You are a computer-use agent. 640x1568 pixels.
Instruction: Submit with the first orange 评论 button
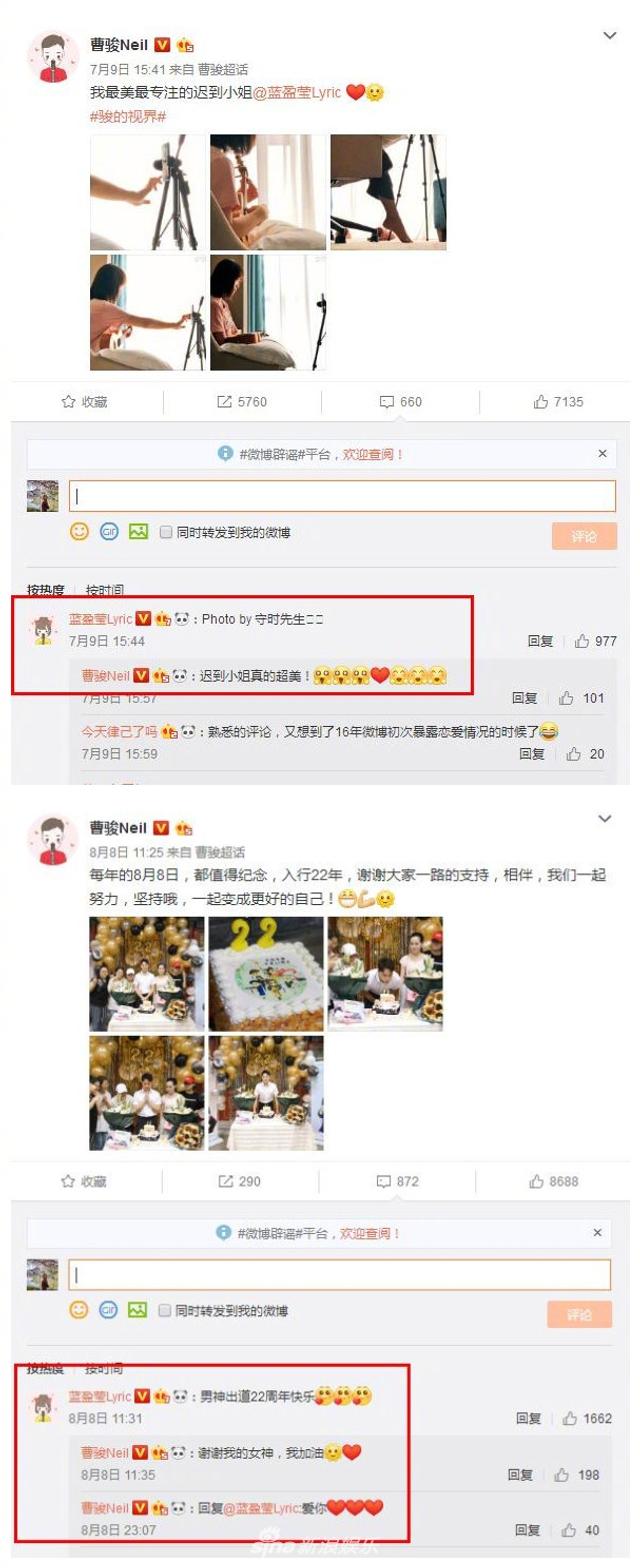tap(584, 536)
